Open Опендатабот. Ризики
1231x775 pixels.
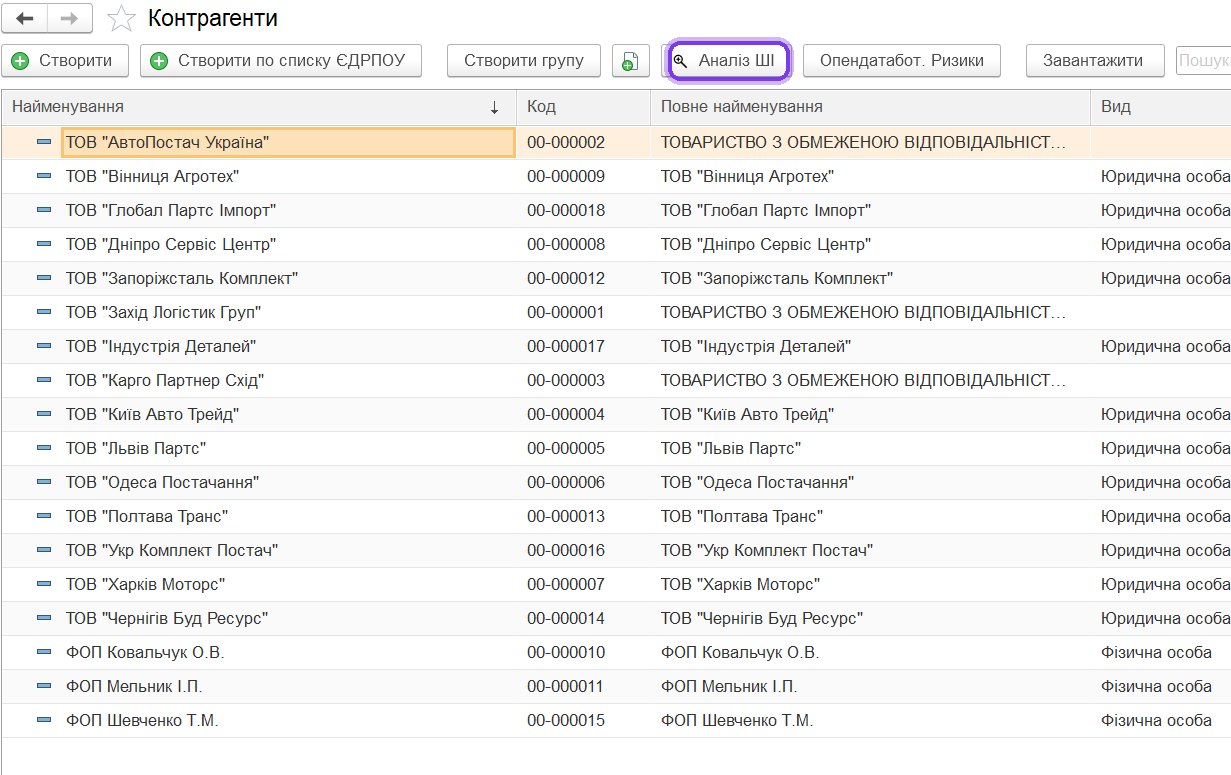pos(902,61)
